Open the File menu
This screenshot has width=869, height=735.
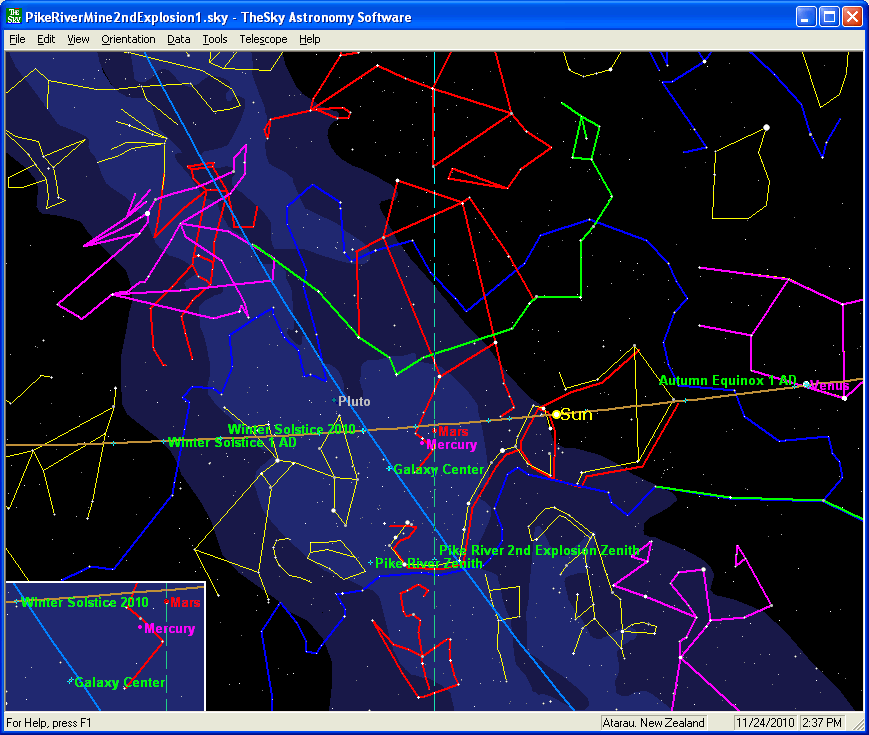[x=17, y=39]
